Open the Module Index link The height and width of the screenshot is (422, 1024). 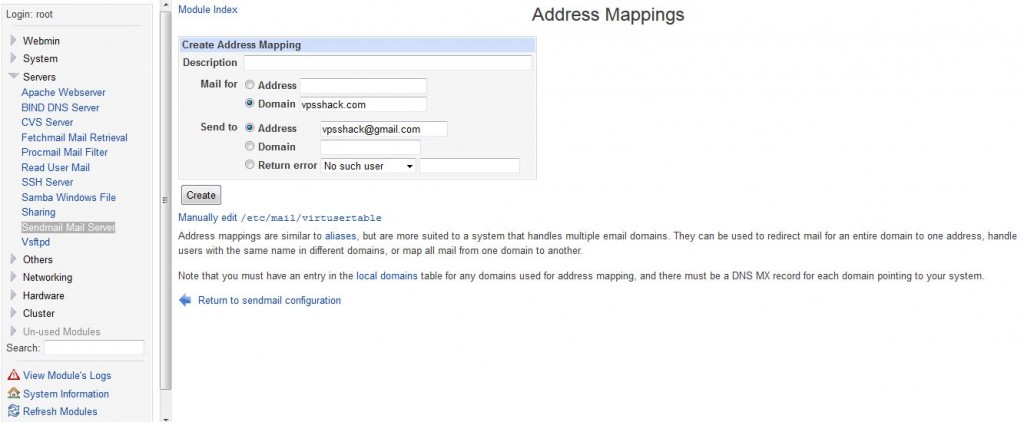point(207,9)
